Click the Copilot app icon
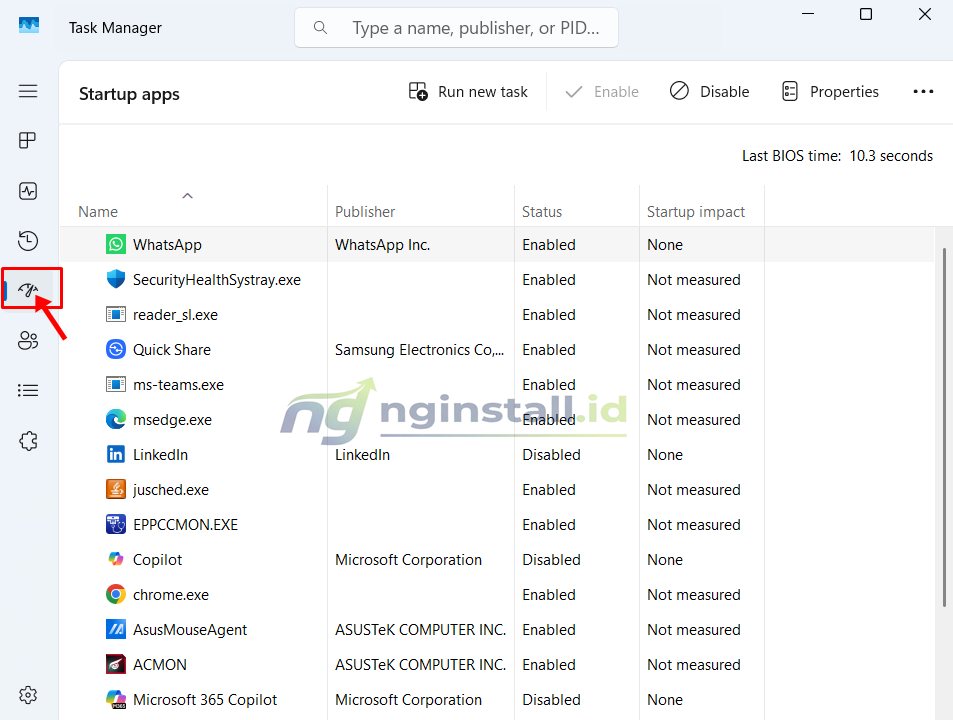 coord(115,559)
